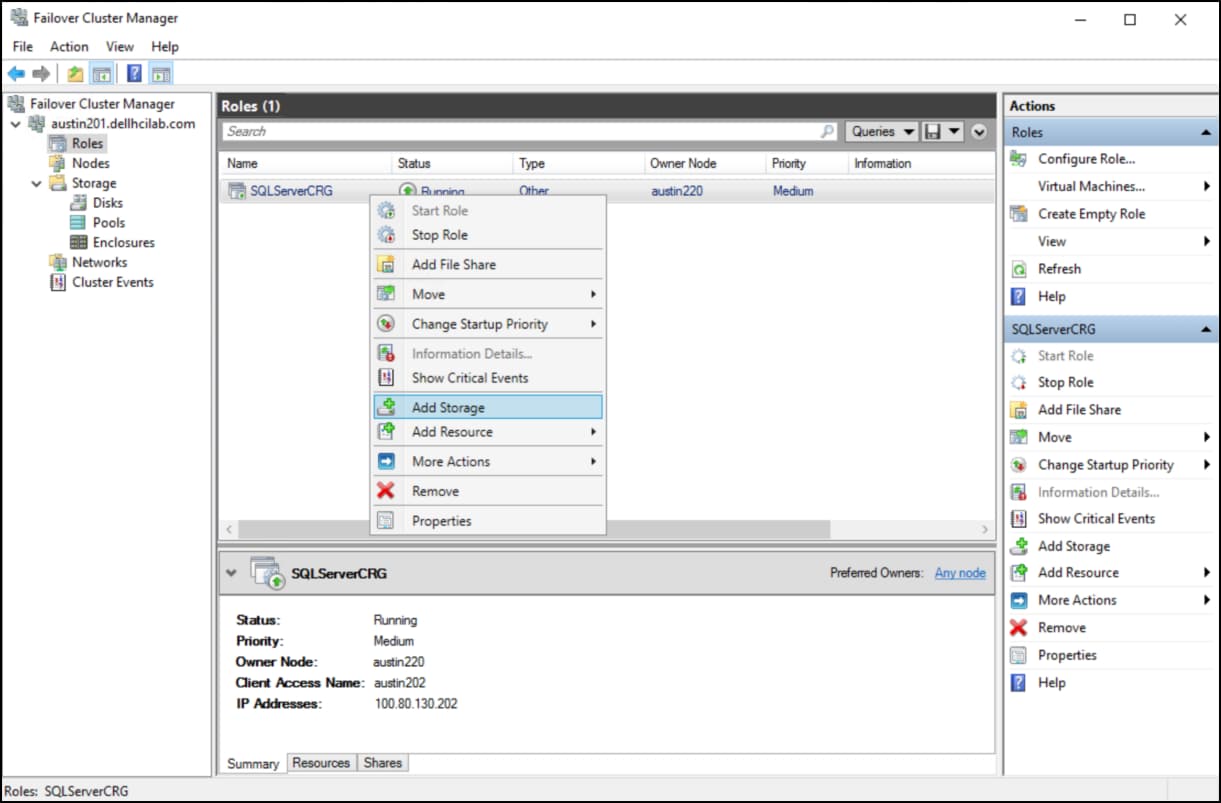Collapse the SQLServerCRG details pane chevron

coord(232,573)
